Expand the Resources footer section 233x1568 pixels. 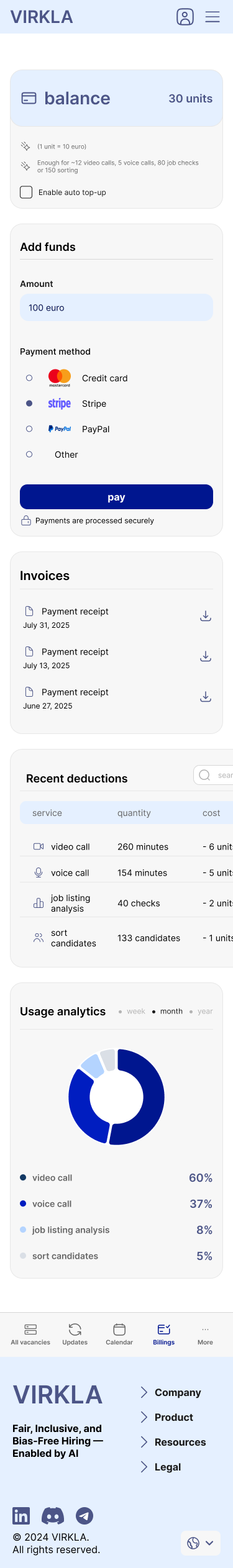tap(173, 1442)
